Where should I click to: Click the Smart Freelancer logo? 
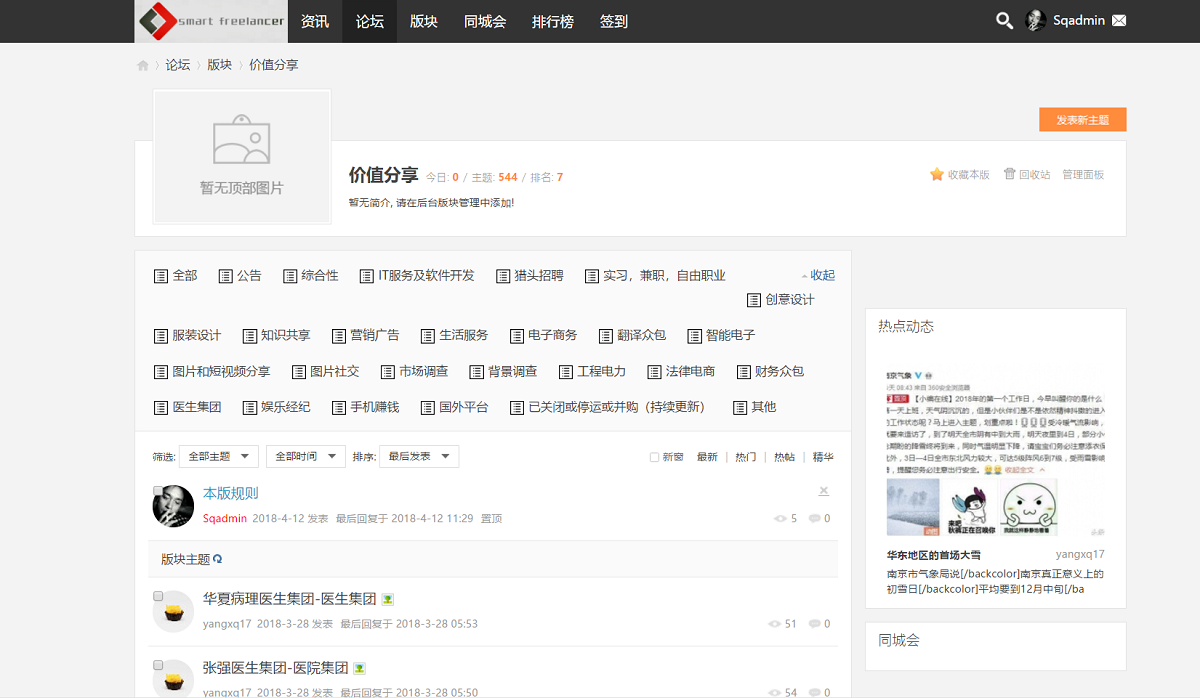click(x=211, y=21)
